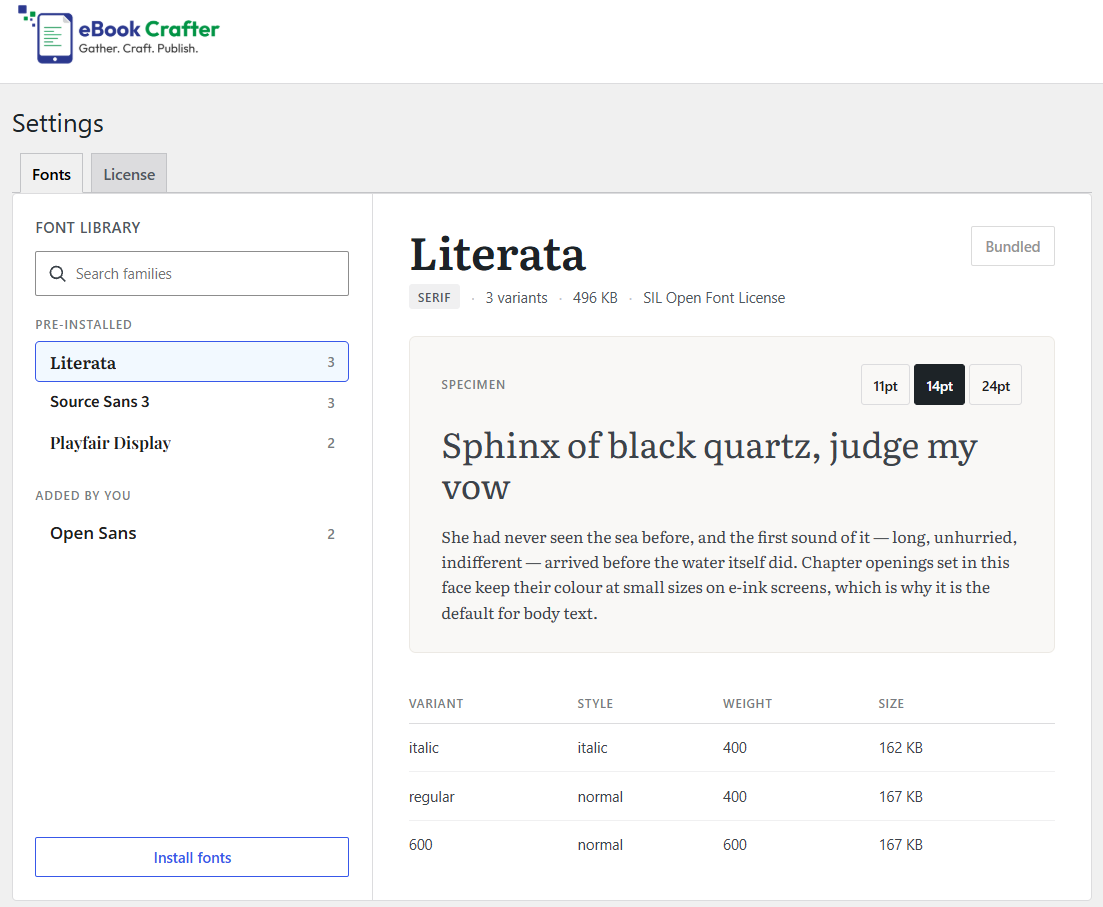Screen dimensions: 1103x907
Task: Select Literata in the font library
Action: pyautogui.click(x=192, y=362)
